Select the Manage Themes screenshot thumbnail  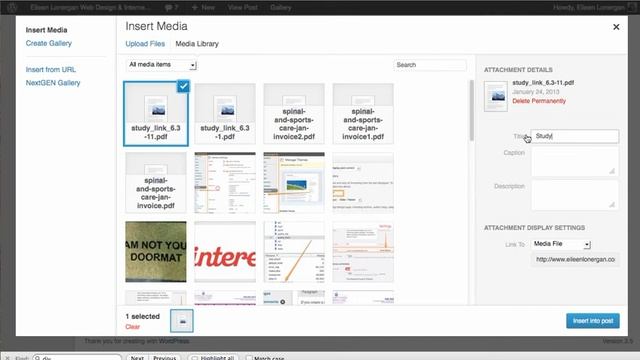[x=294, y=182]
